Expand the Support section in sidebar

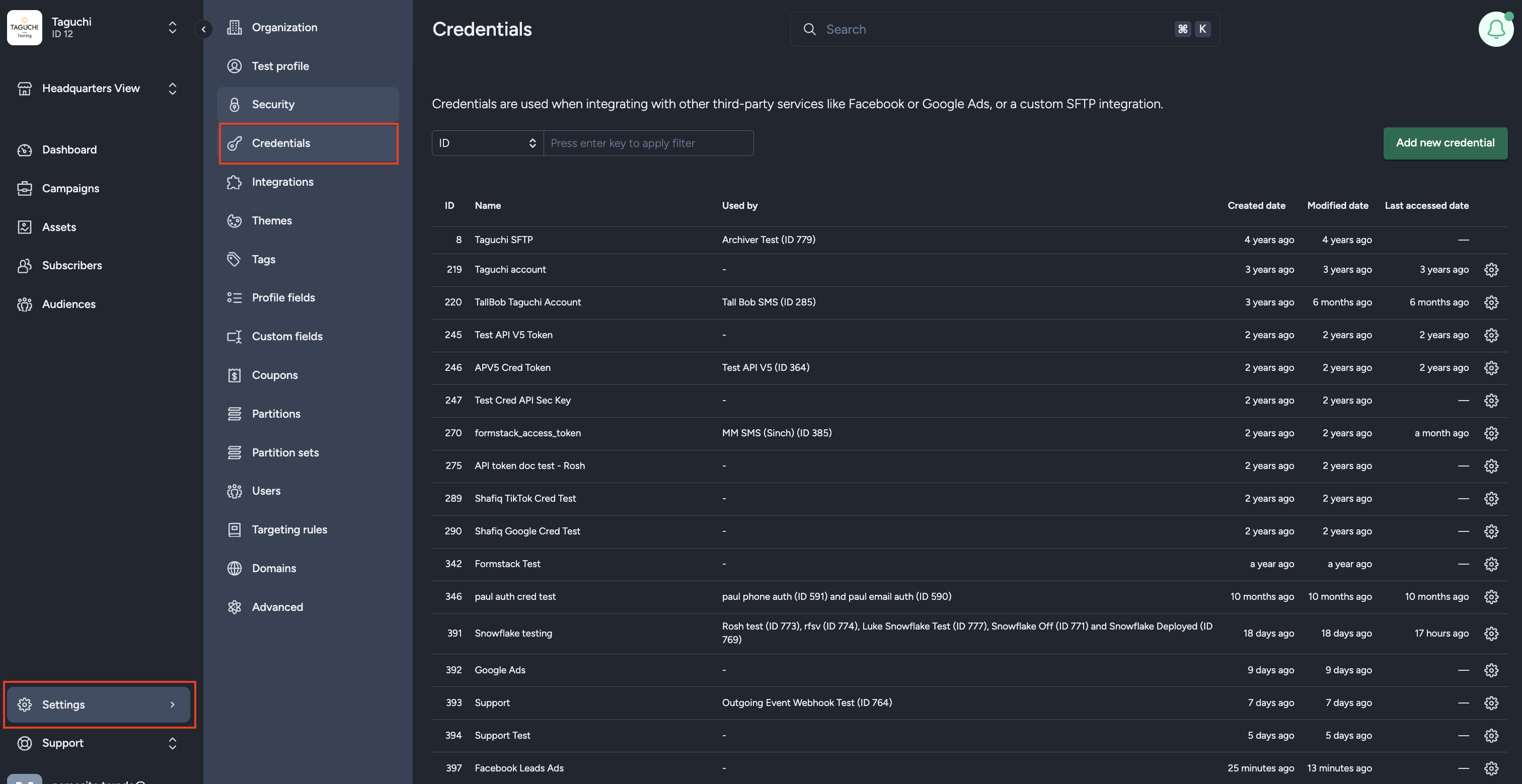coord(172,743)
